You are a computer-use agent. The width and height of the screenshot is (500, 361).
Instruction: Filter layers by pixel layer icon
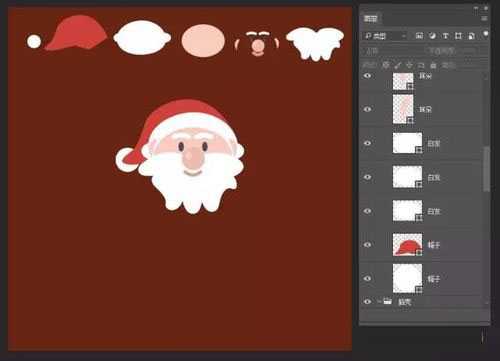pos(419,36)
